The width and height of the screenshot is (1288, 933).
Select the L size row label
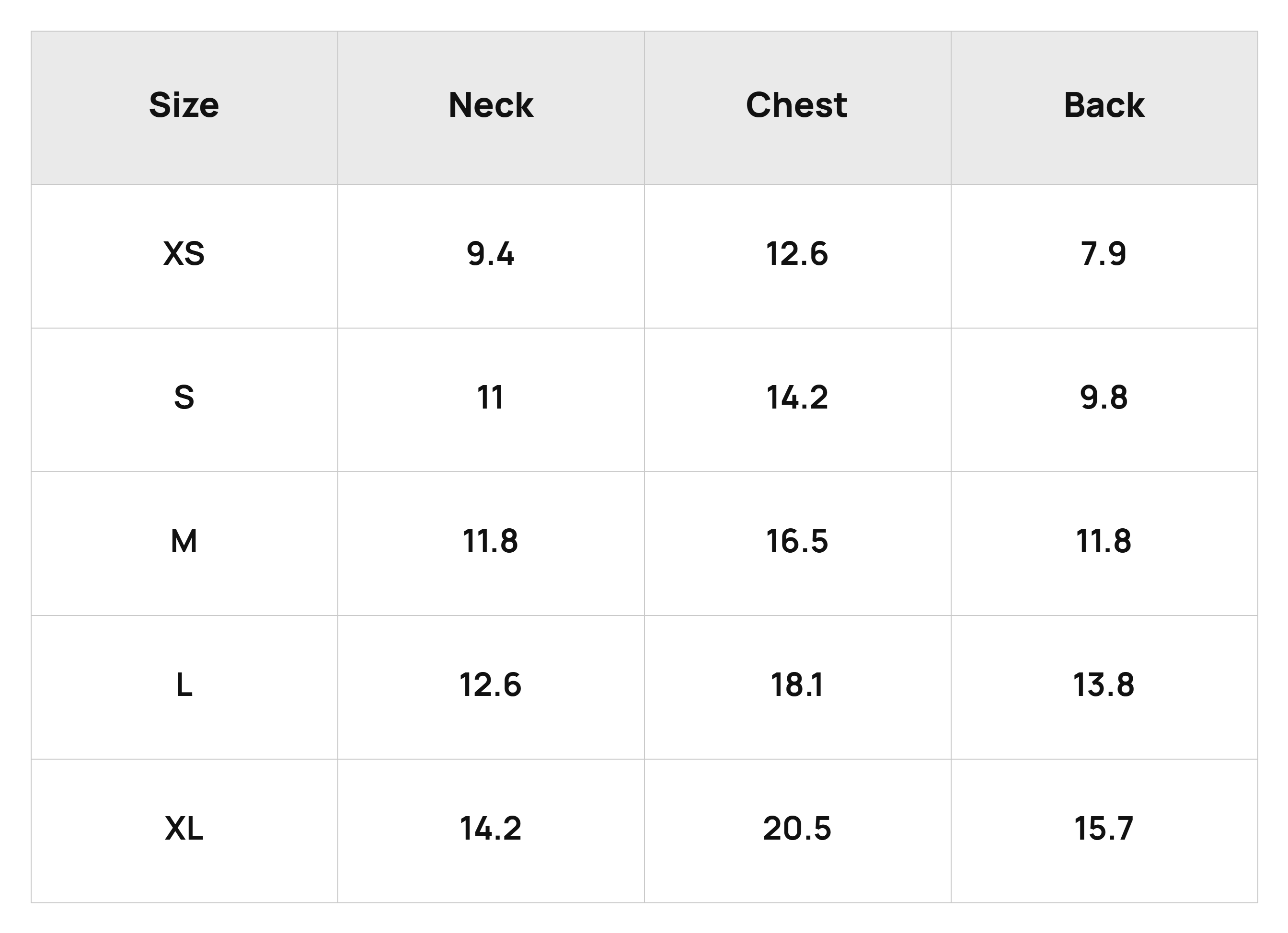(x=184, y=684)
